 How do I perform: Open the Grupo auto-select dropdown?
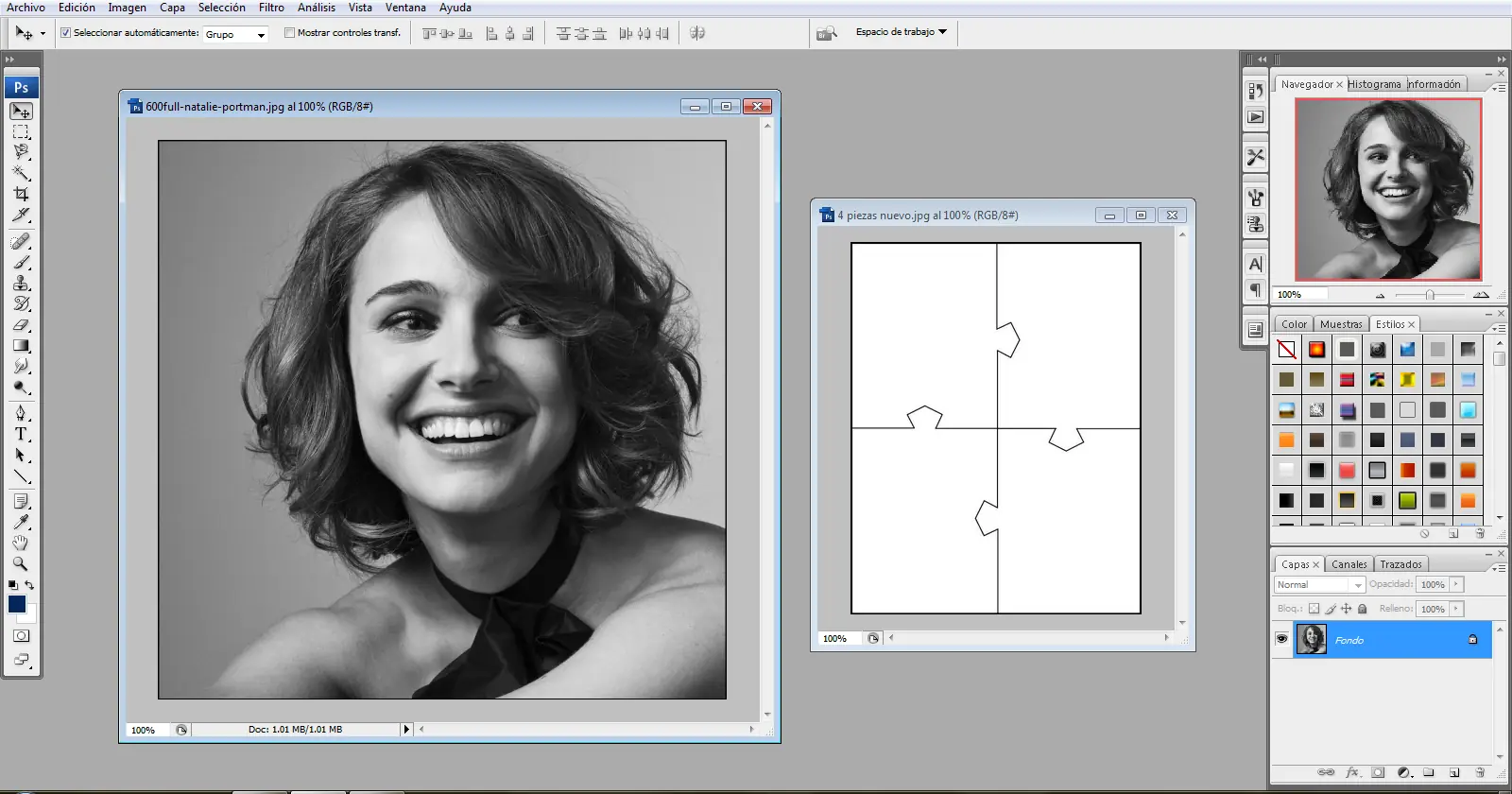236,34
